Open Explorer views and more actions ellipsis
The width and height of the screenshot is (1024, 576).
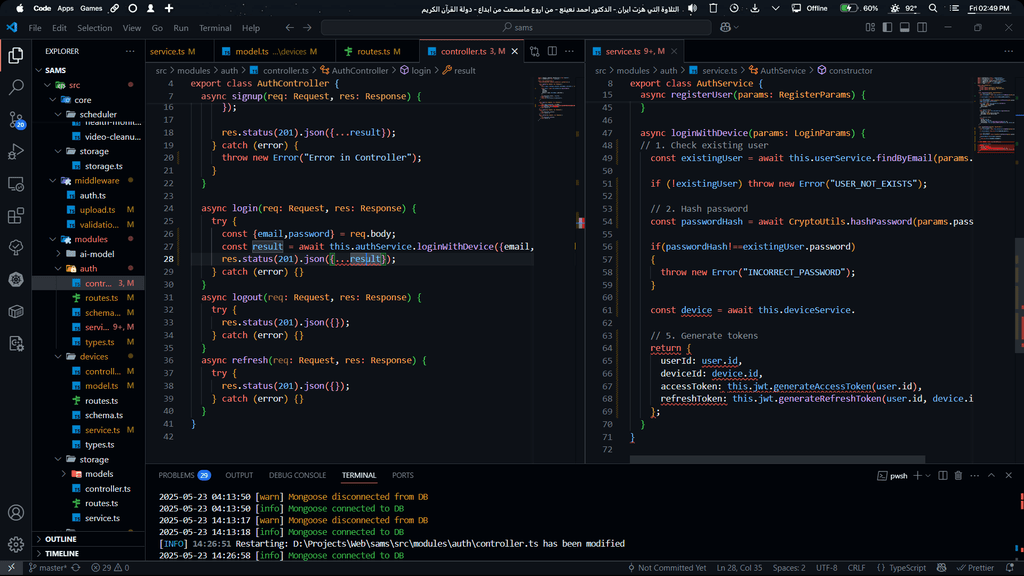[130, 51]
